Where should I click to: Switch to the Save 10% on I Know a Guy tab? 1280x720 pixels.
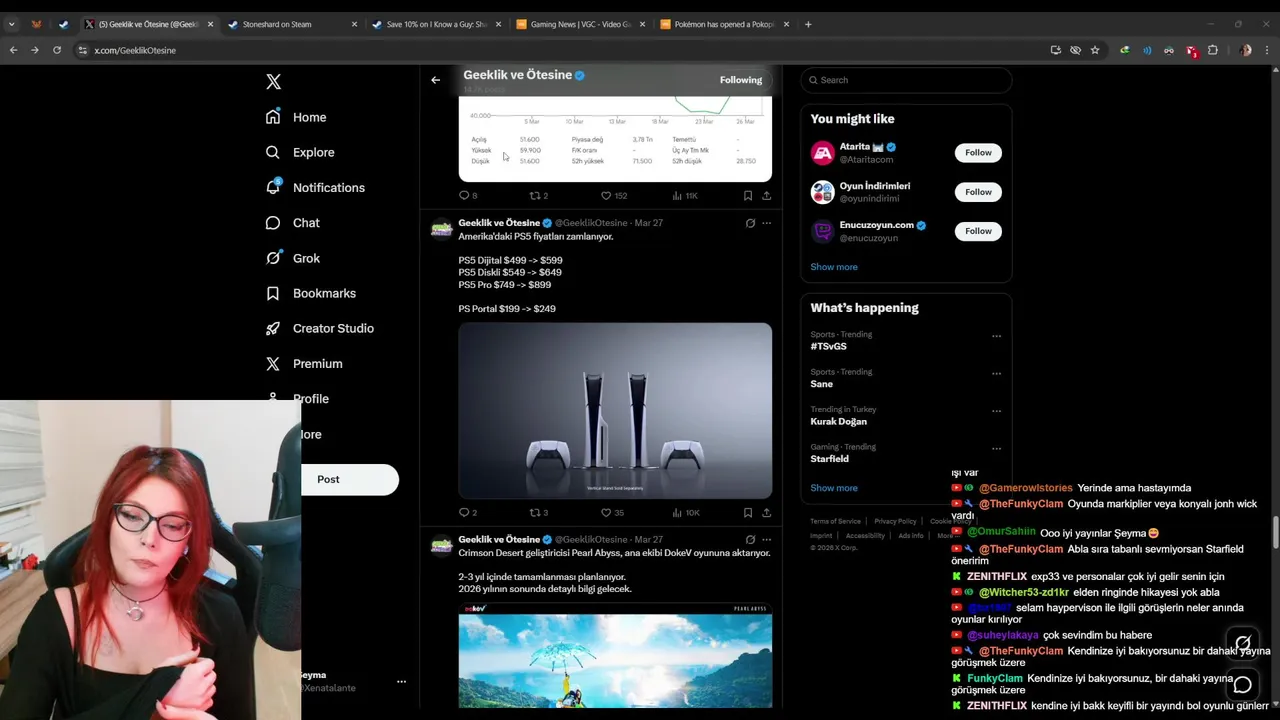436,24
